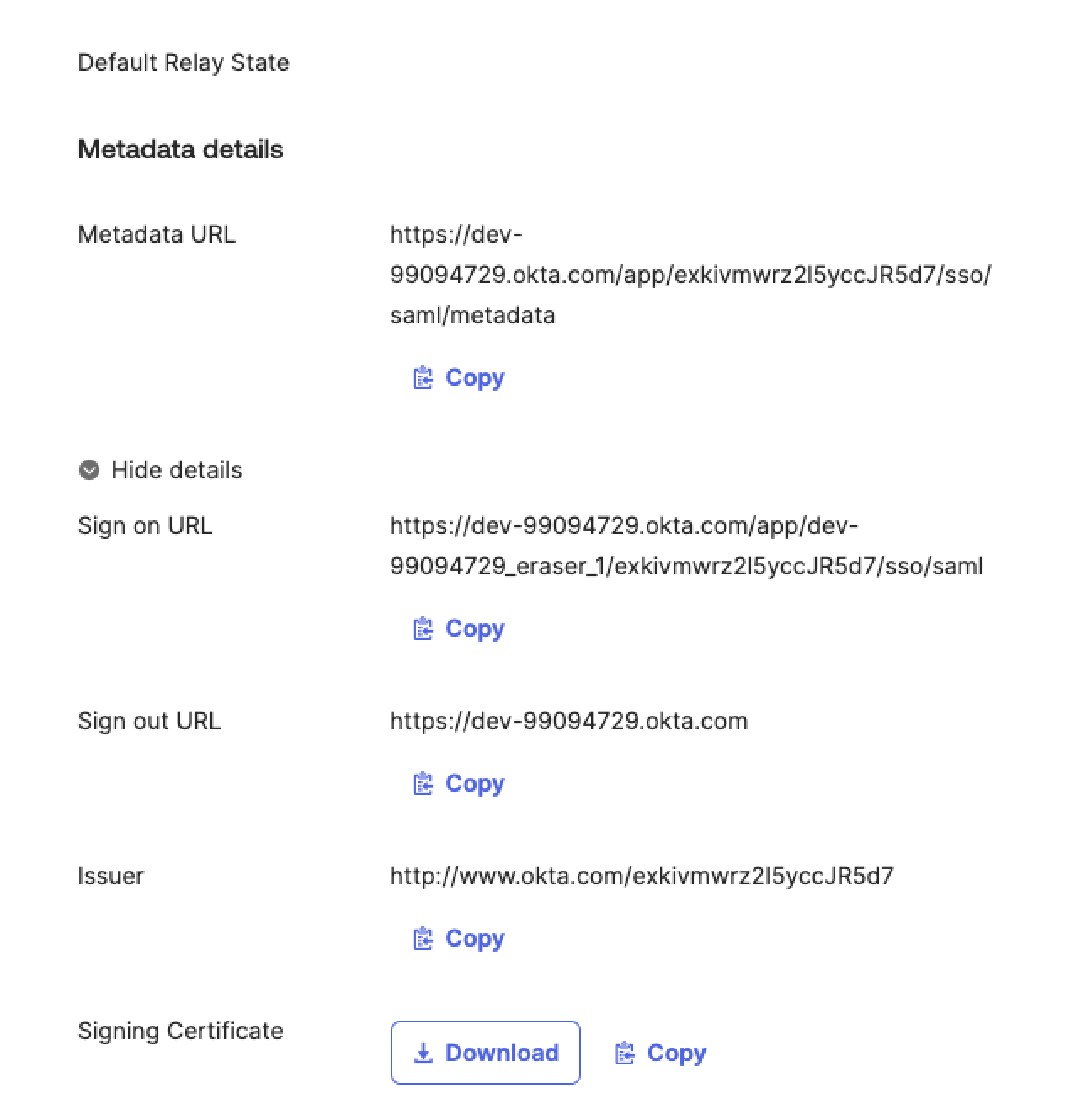1076x1120 pixels.
Task: Click the Sign out URL value dev-99094729.okta.com
Action: coord(568,721)
